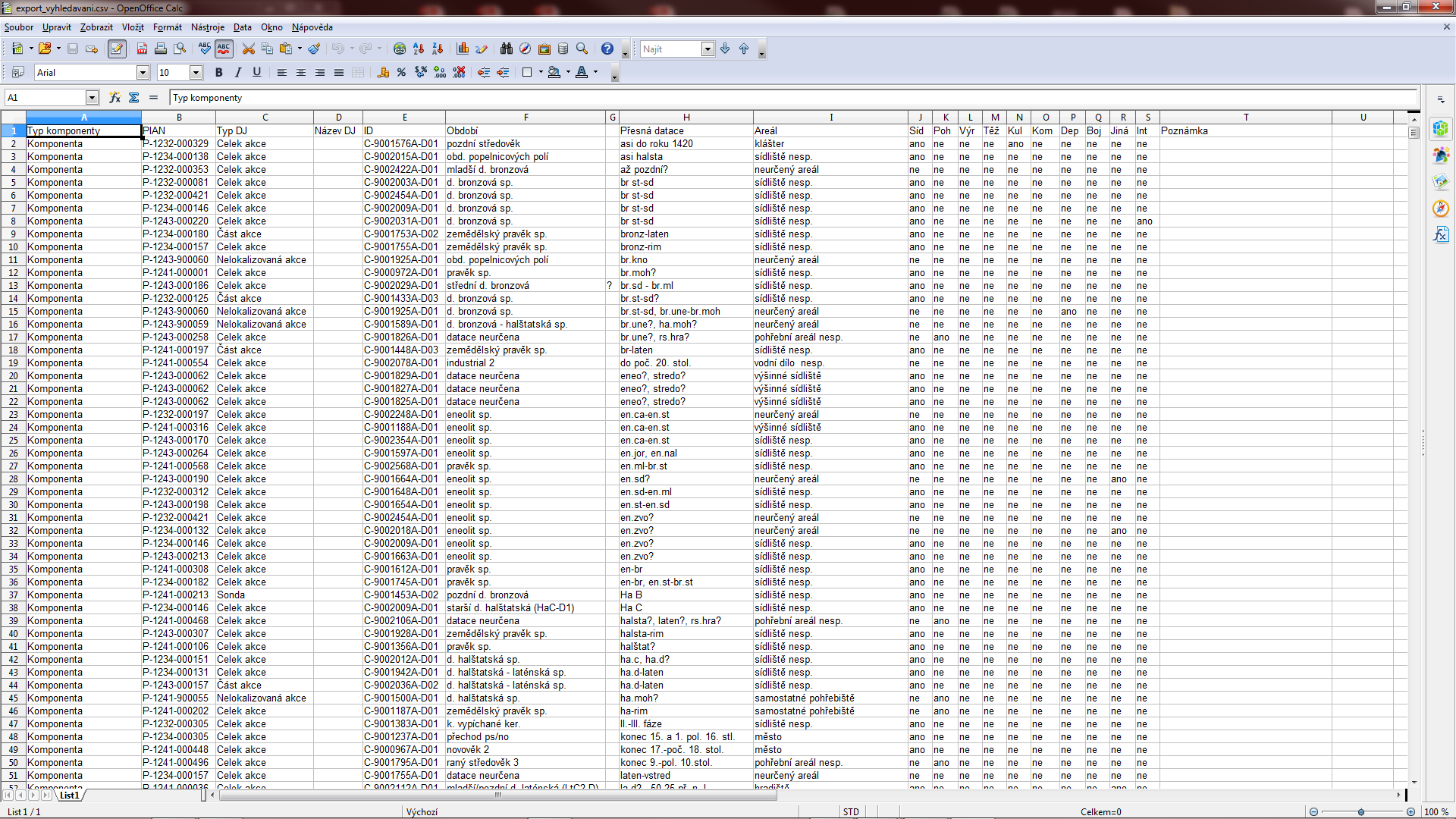The height and width of the screenshot is (819, 1456).
Task: Sort Ascending icon
Action: click(x=419, y=49)
